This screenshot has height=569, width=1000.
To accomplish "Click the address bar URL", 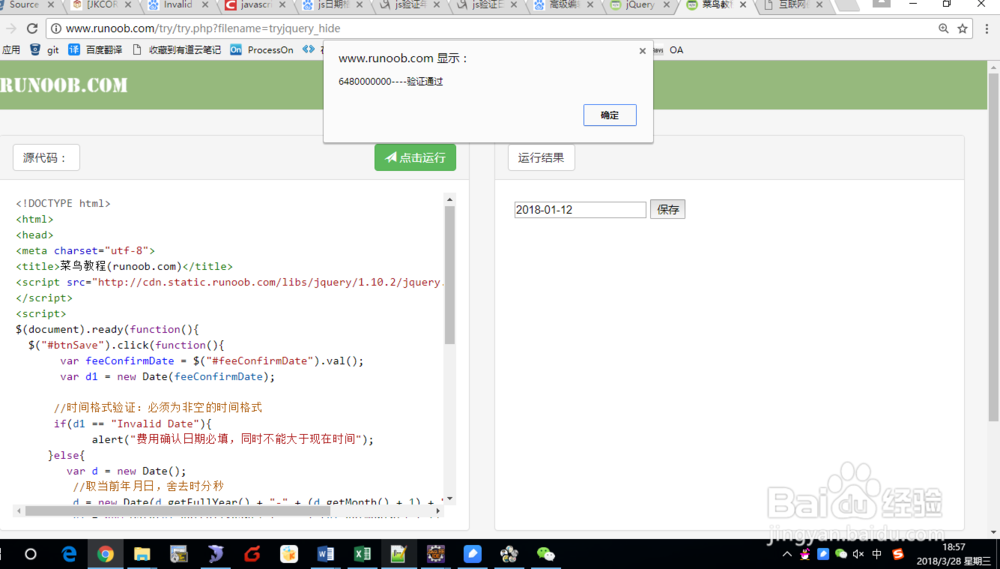I will tap(203, 28).
